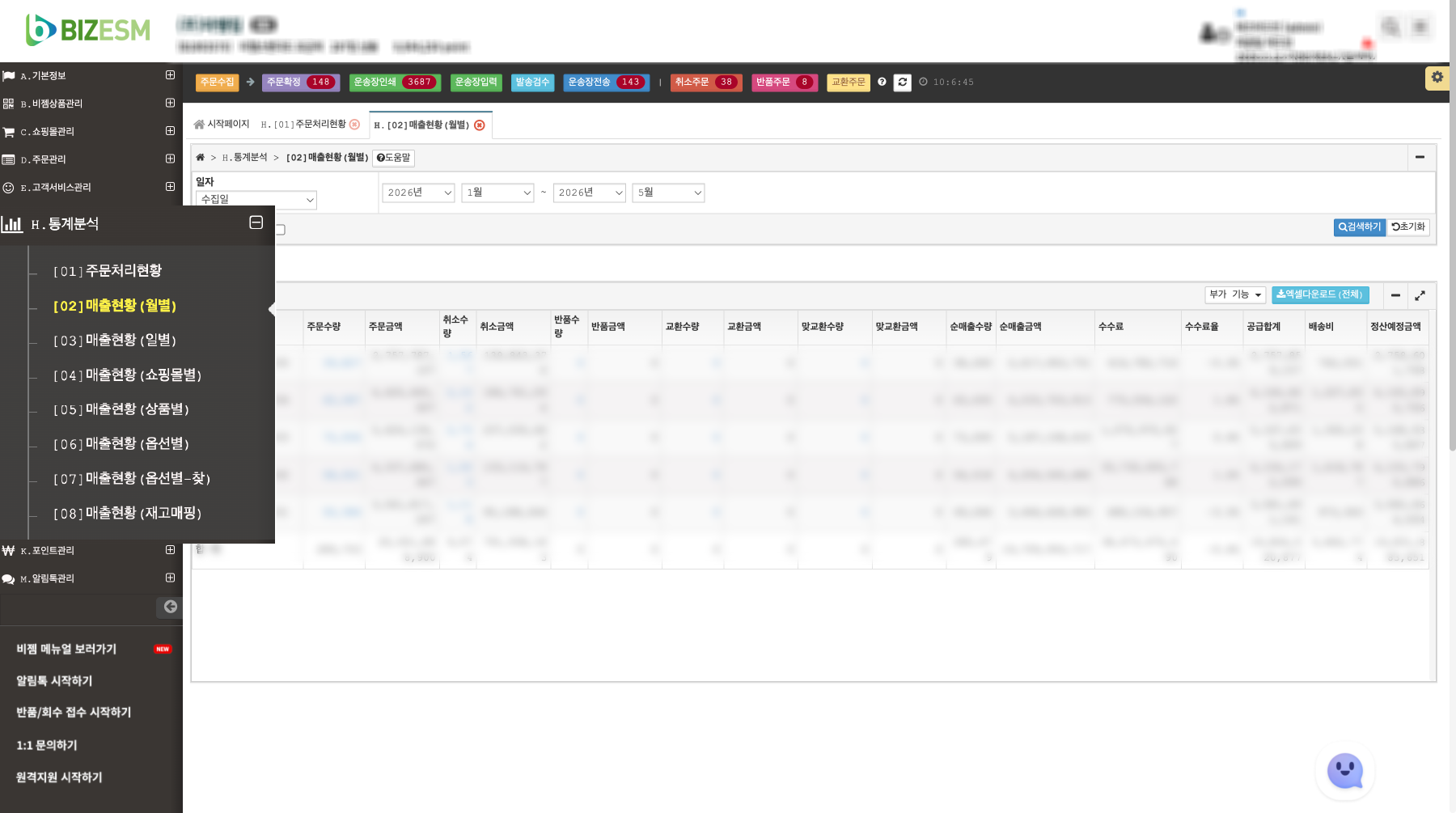1456x813 pixels.
Task: Open the settings gear icon
Action: (x=1437, y=78)
